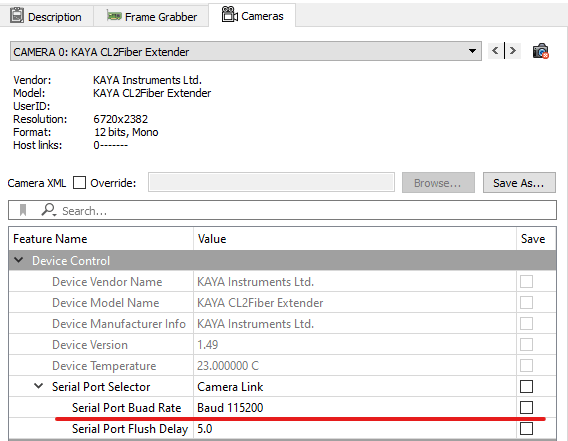Collapse the Device Control category
The width and height of the screenshot is (568, 441).
pyautogui.click(x=18, y=260)
